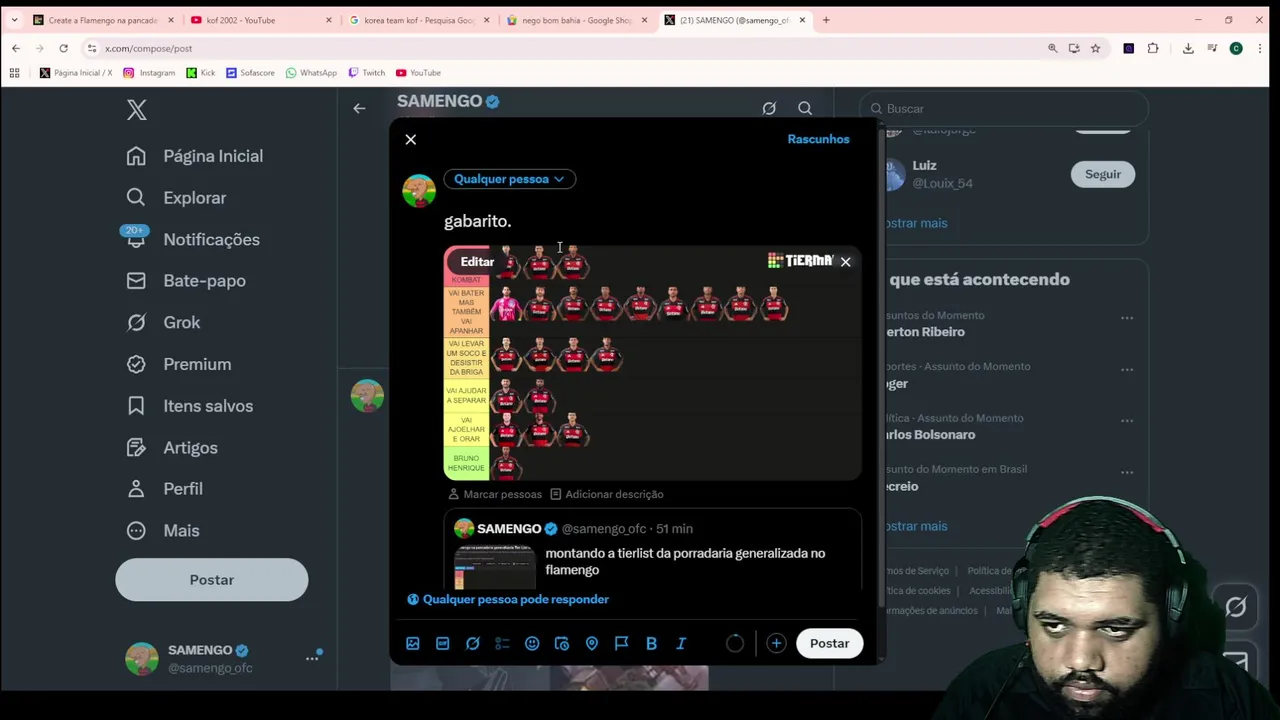
Task: Toggle bold text formatting
Action: click(651, 643)
